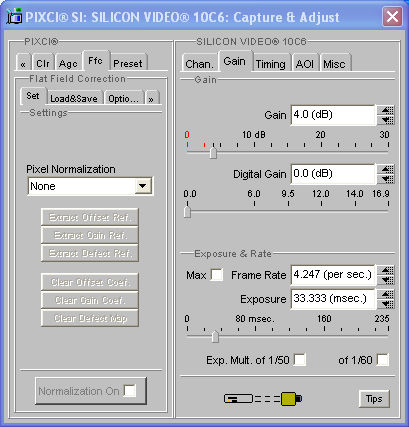Image resolution: width=409 pixels, height=427 pixels.
Task: Check the of 1/60 exposure multiple box
Action: [x=382, y=360]
